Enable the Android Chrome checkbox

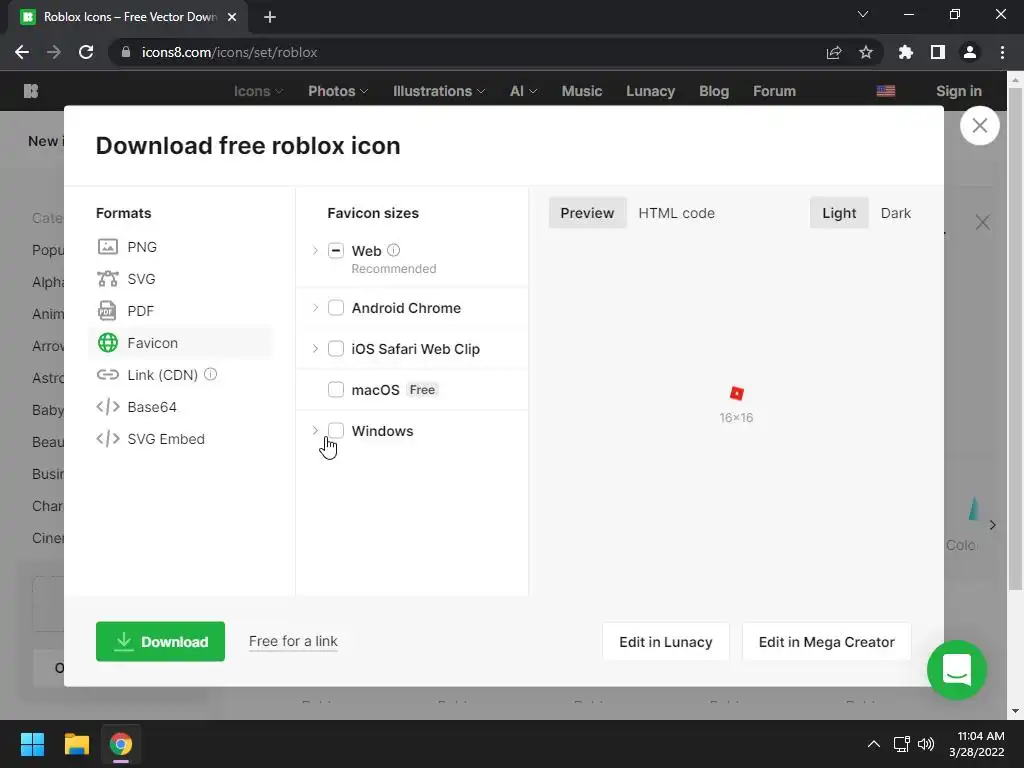point(336,308)
